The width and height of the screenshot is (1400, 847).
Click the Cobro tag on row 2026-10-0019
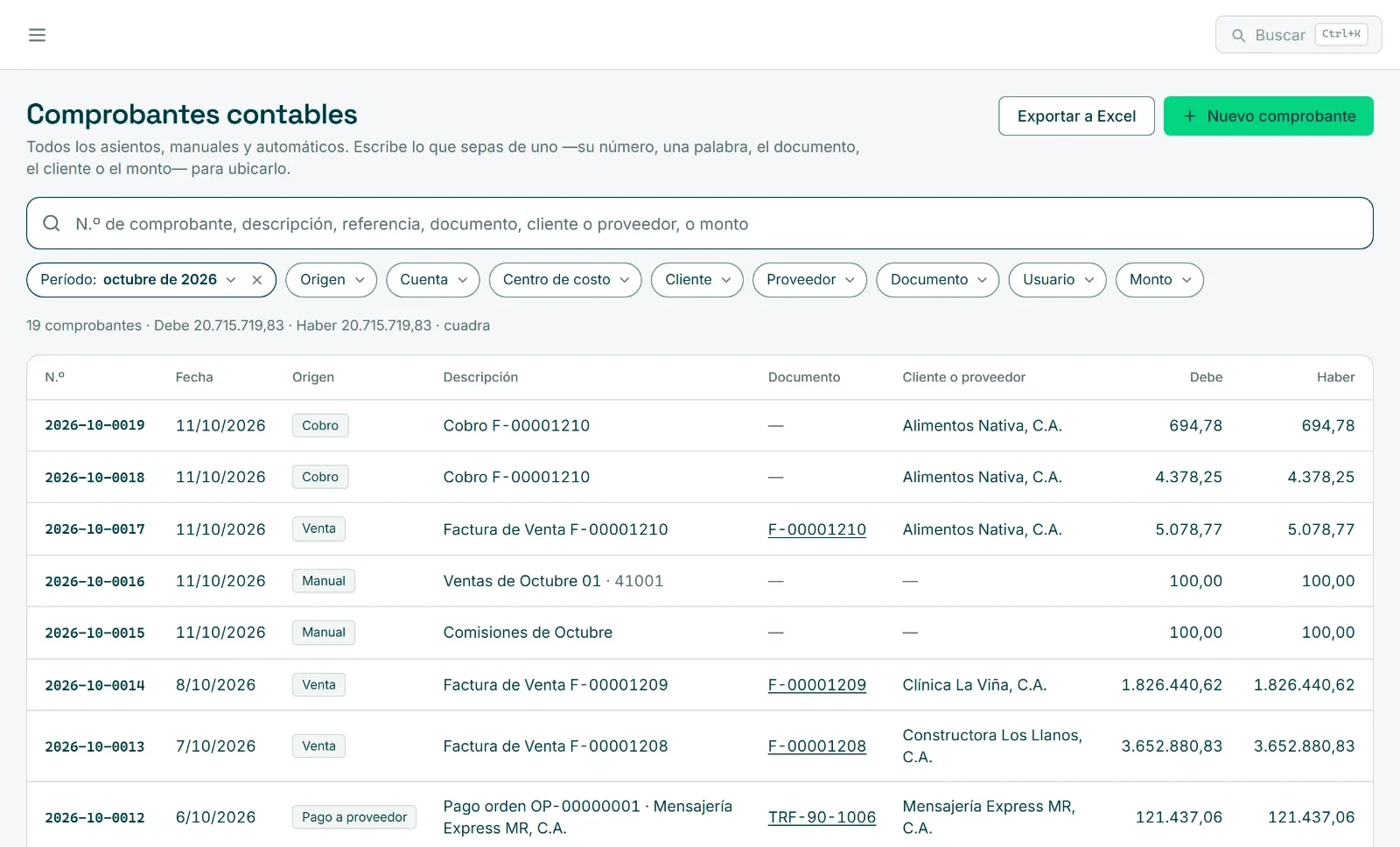pyautogui.click(x=320, y=425)
